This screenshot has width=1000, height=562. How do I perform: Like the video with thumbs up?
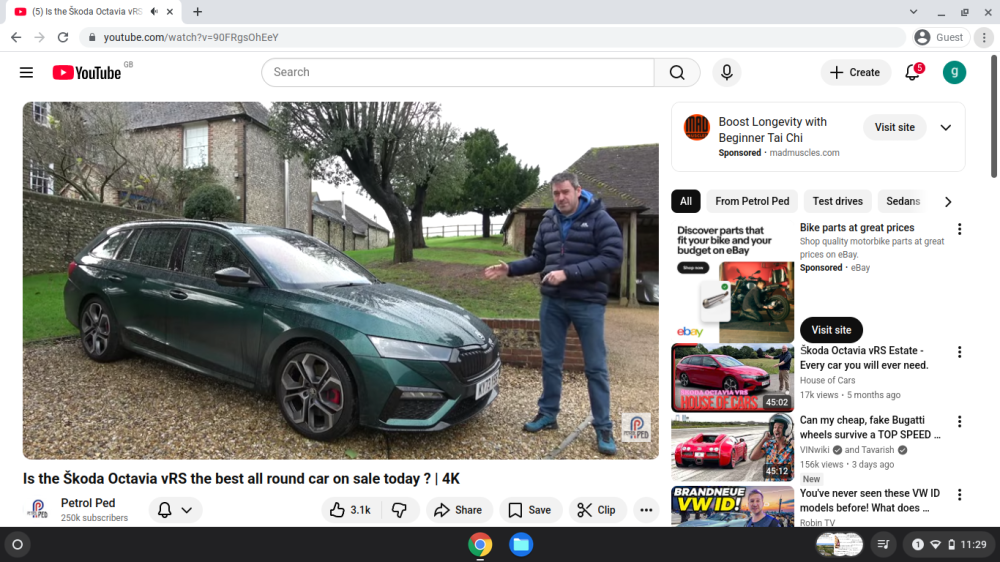[x=351, y=510]
